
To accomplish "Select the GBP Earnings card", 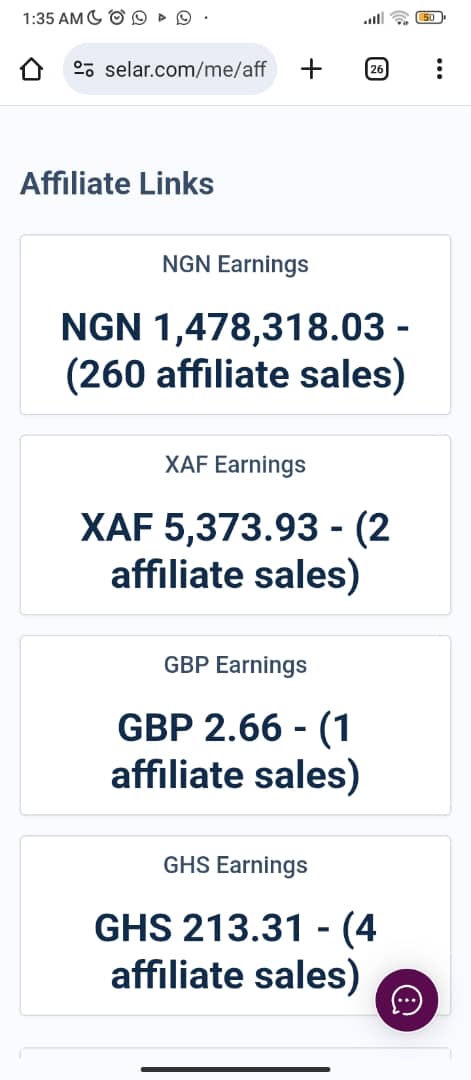I will 236,725.
